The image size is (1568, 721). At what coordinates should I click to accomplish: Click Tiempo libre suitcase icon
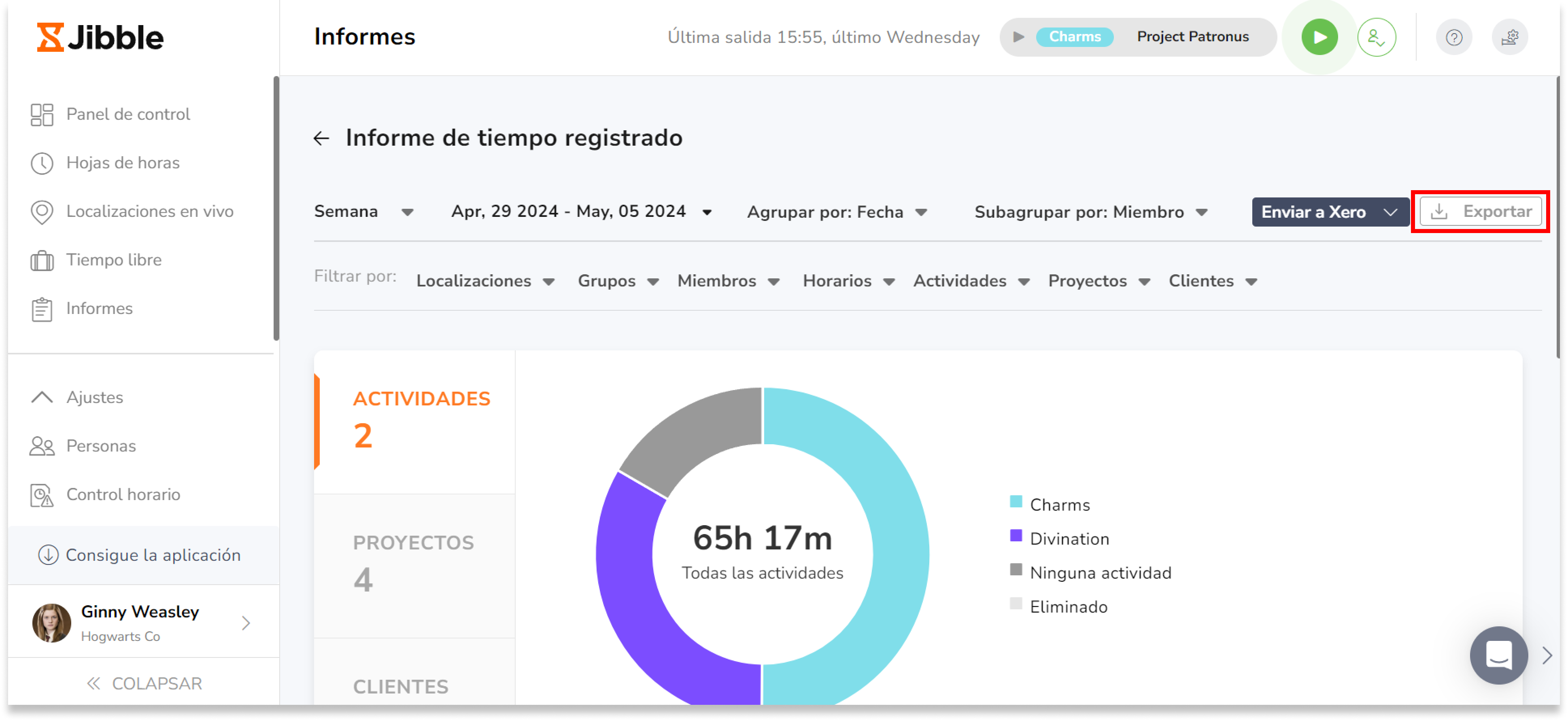point(42,261)
